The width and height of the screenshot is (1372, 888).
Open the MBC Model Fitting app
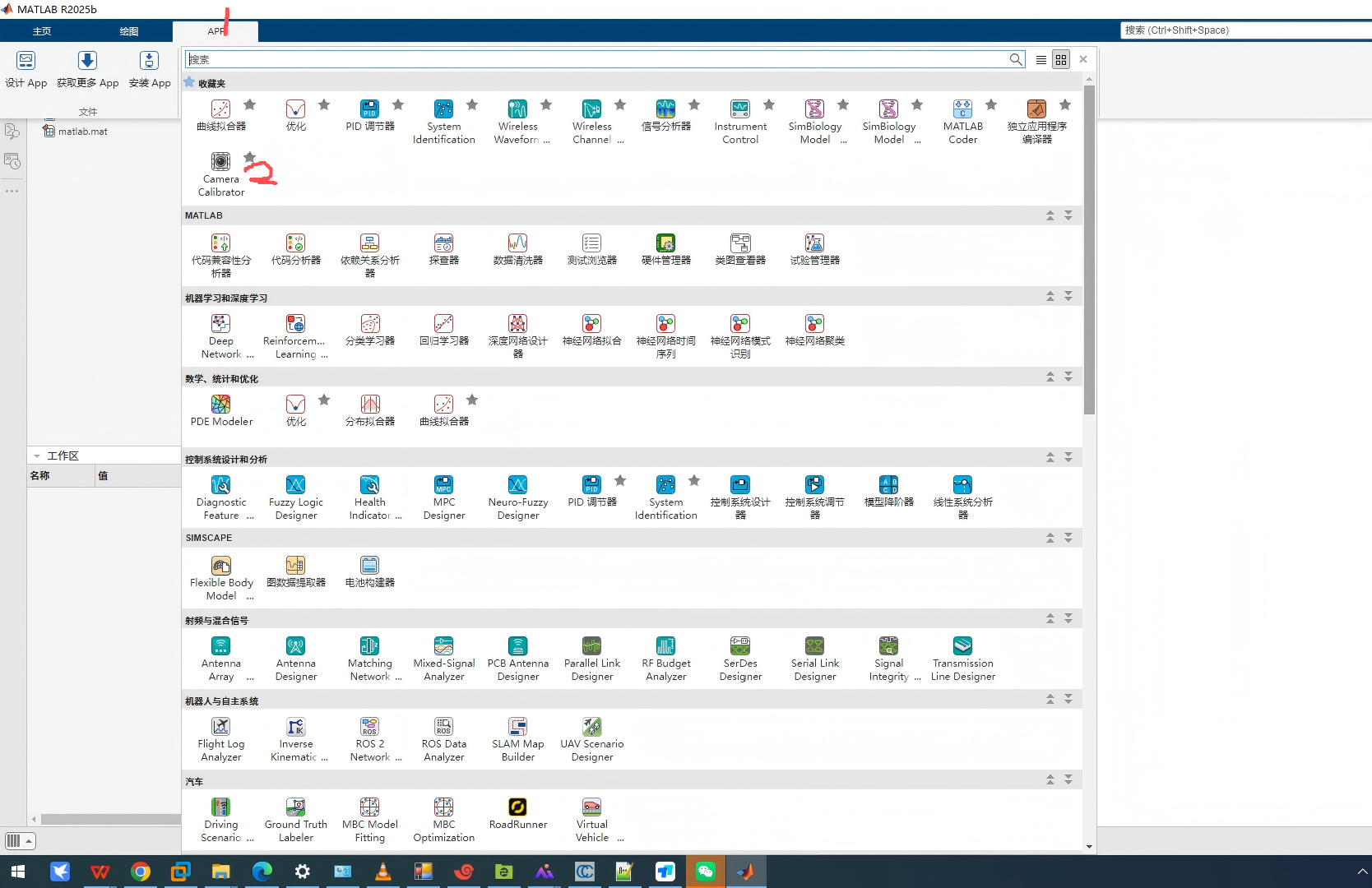[x=369, y=819]
